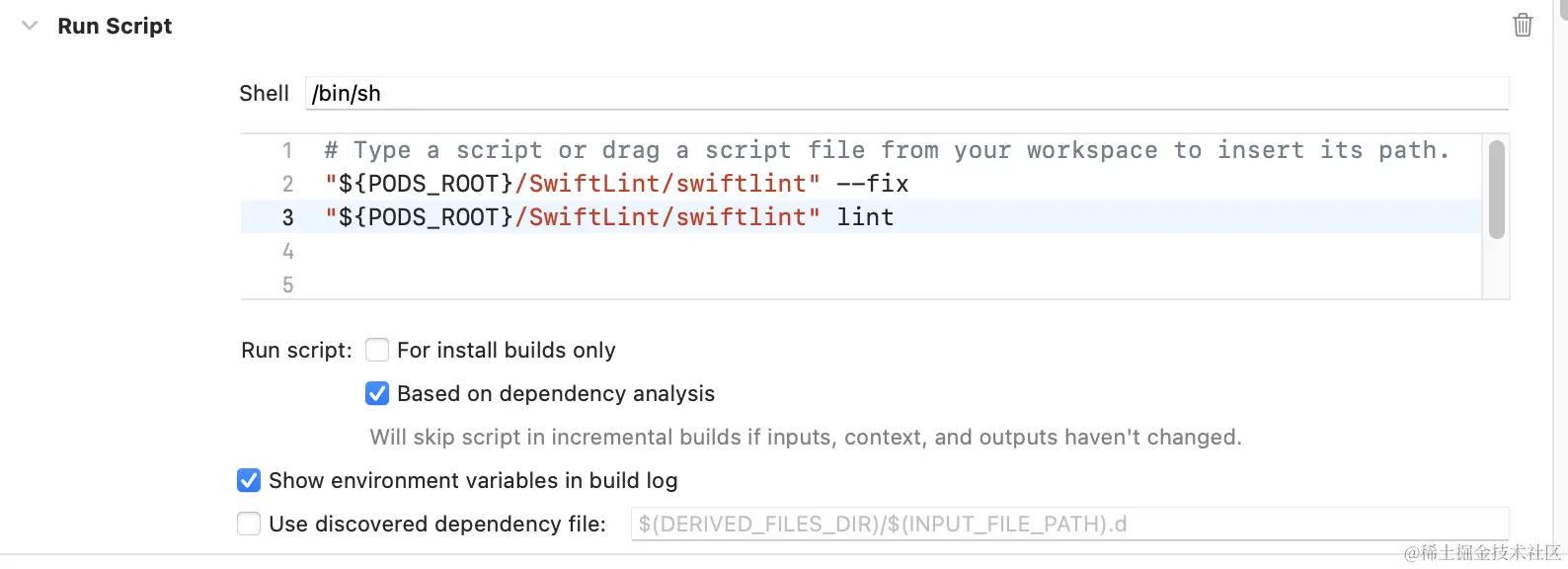The width and height of the screenshot is (1568, 569).
Task: Uncheck Based on dependency analysis
Action: click(377, 393)
